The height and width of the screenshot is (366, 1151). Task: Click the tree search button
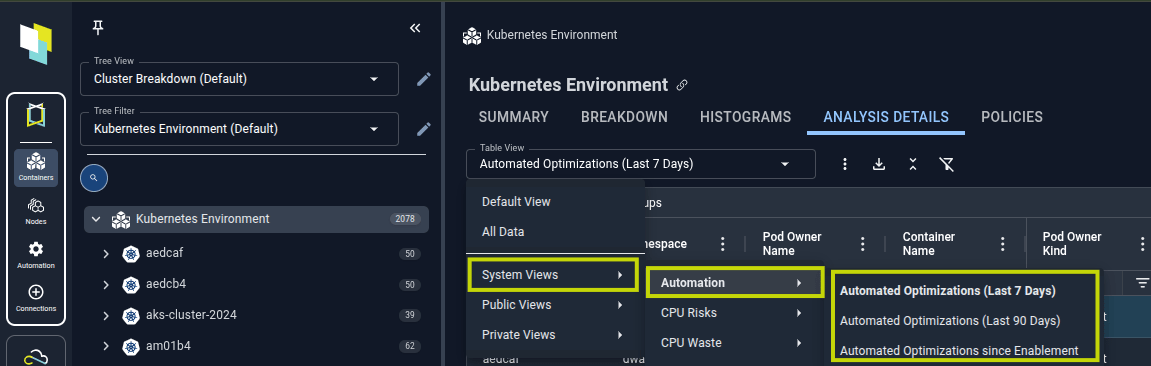[94, 177]
